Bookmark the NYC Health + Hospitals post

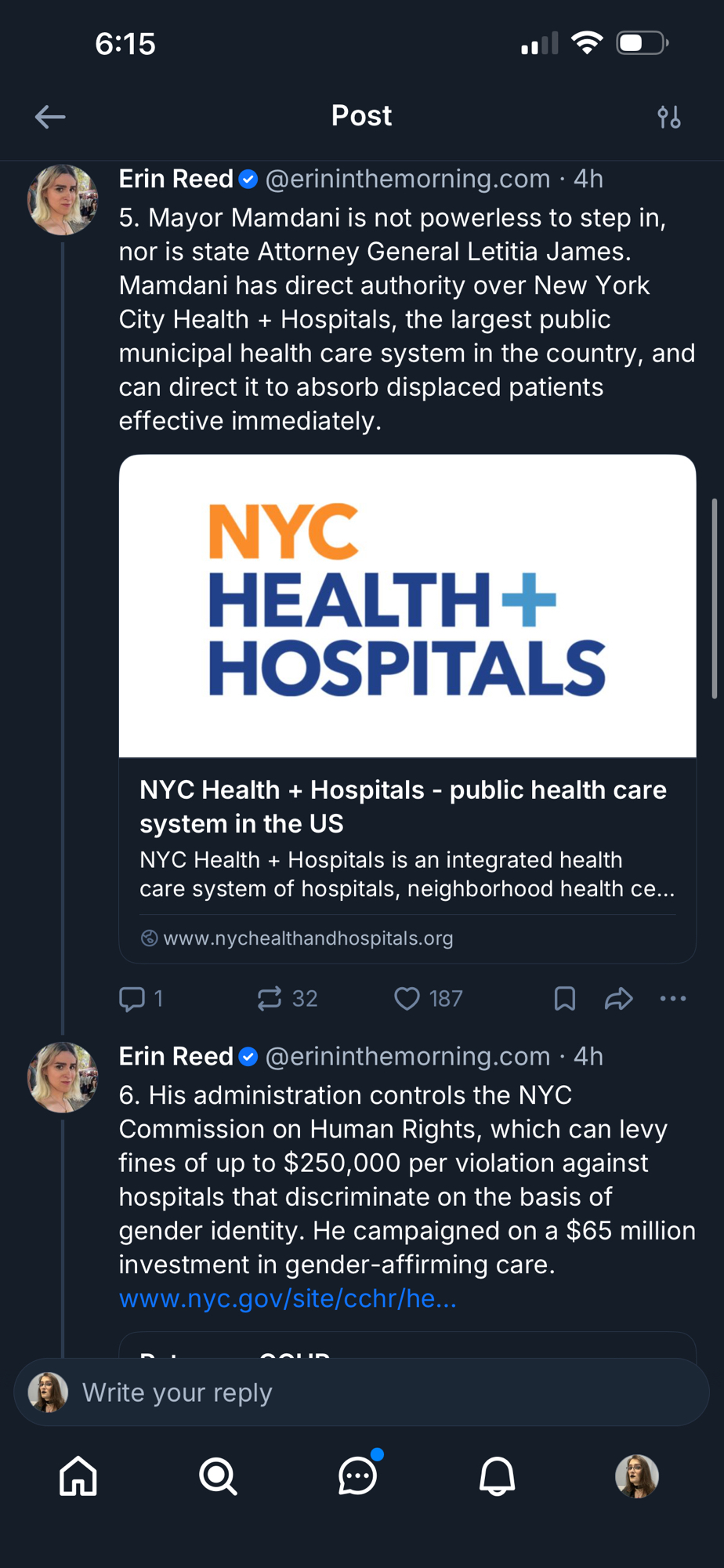[564, 998]
